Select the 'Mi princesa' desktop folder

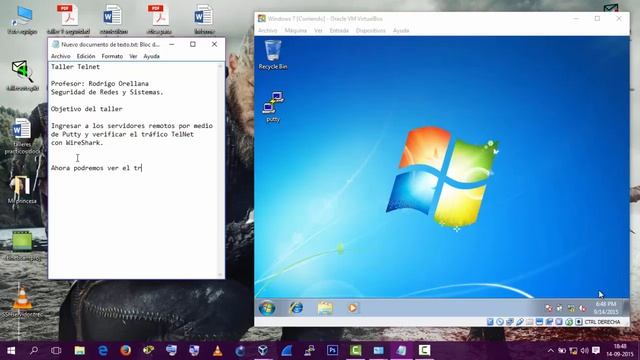point(22,189)
